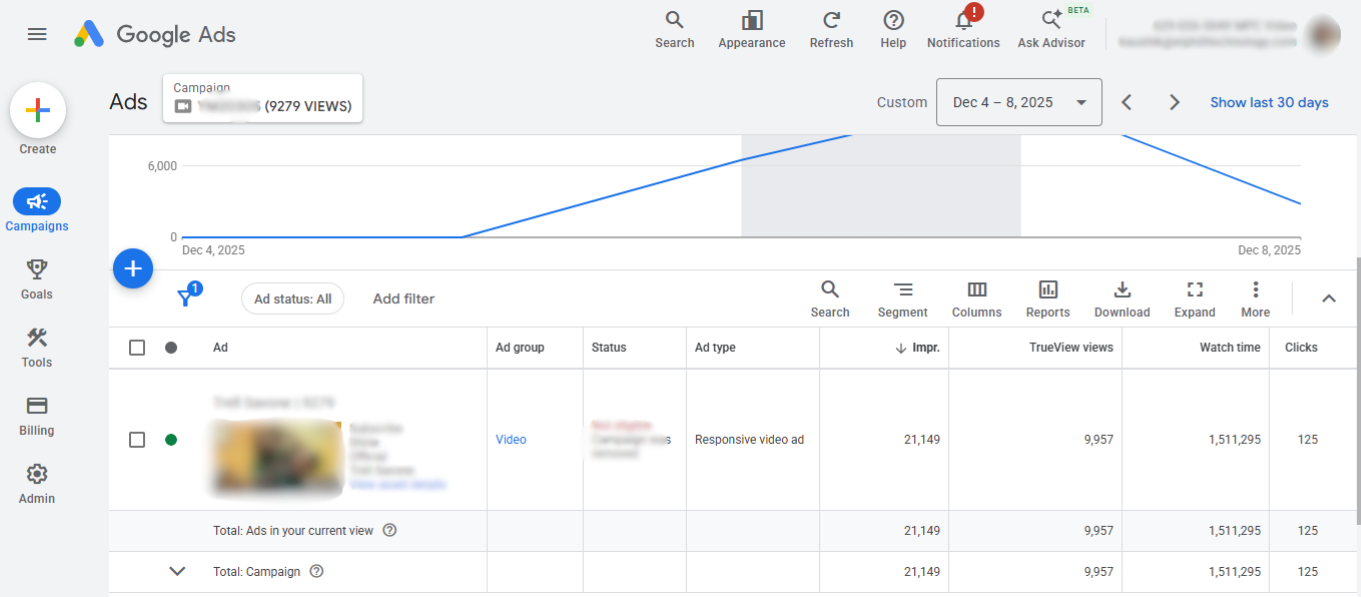This screenshot has width=1361, height=597.
Task: Check the responsive video ad row checkbox
Action: click(137, 439)
